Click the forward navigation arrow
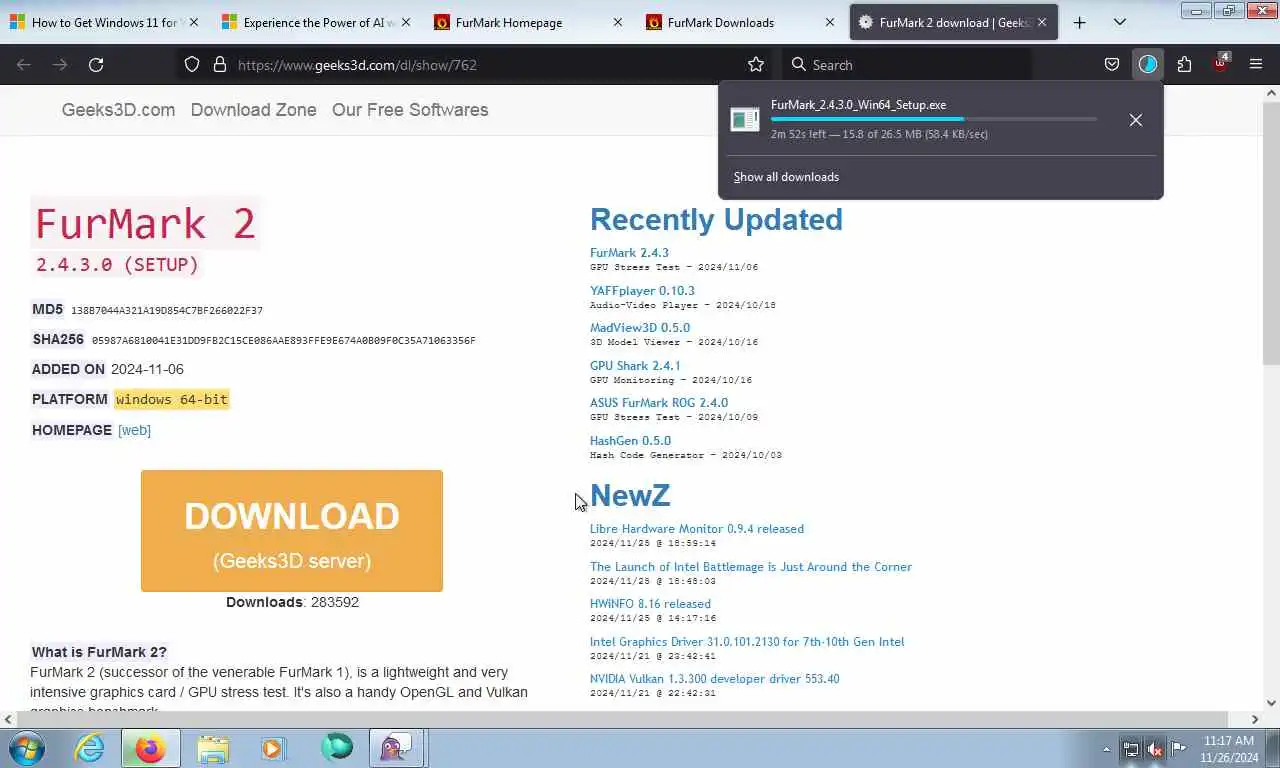This screenshot has height=768, width=1280. (x=60, y=64)
